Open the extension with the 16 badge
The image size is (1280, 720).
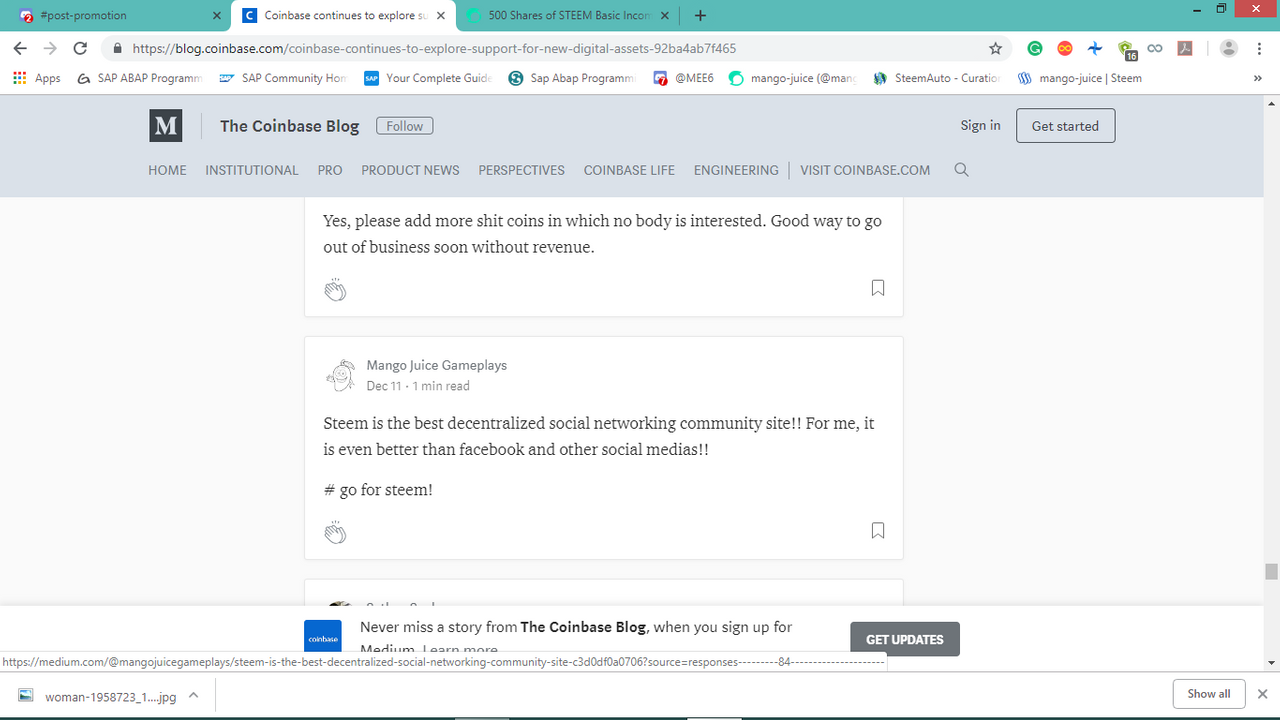click(1127, 50)
